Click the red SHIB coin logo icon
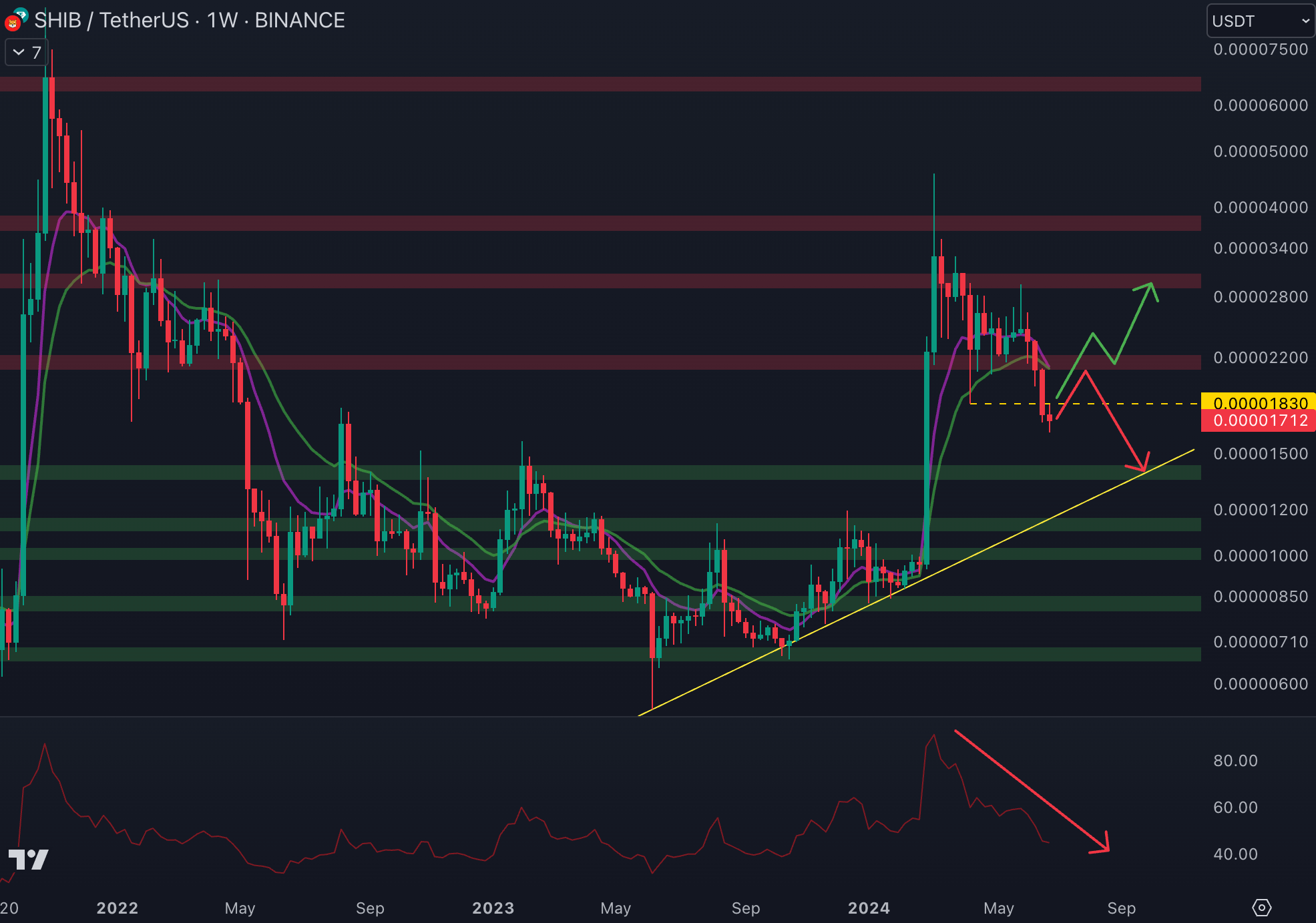This screenshot has width=1316, height=923. pos(12,25)
